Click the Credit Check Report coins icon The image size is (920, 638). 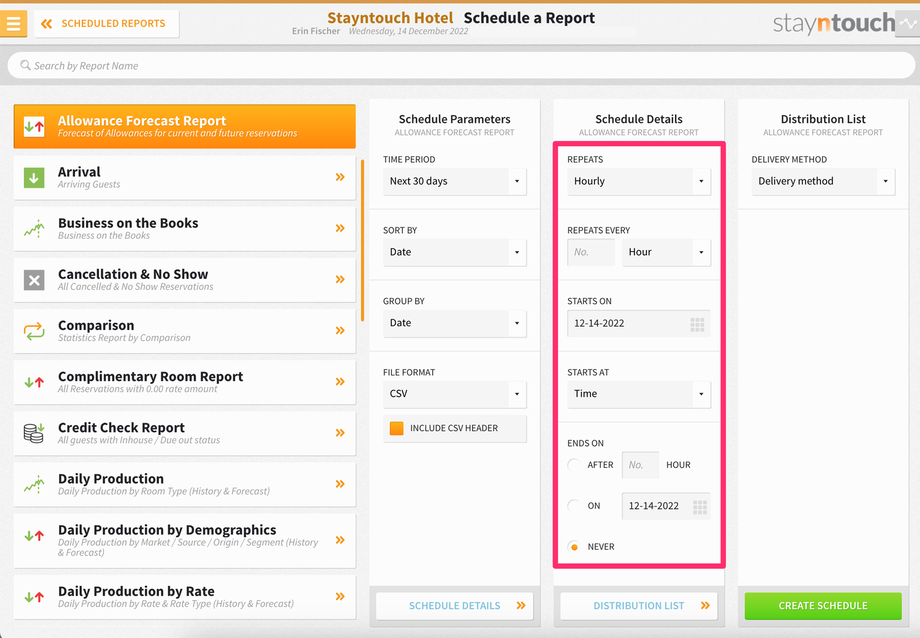click(34, 433)
